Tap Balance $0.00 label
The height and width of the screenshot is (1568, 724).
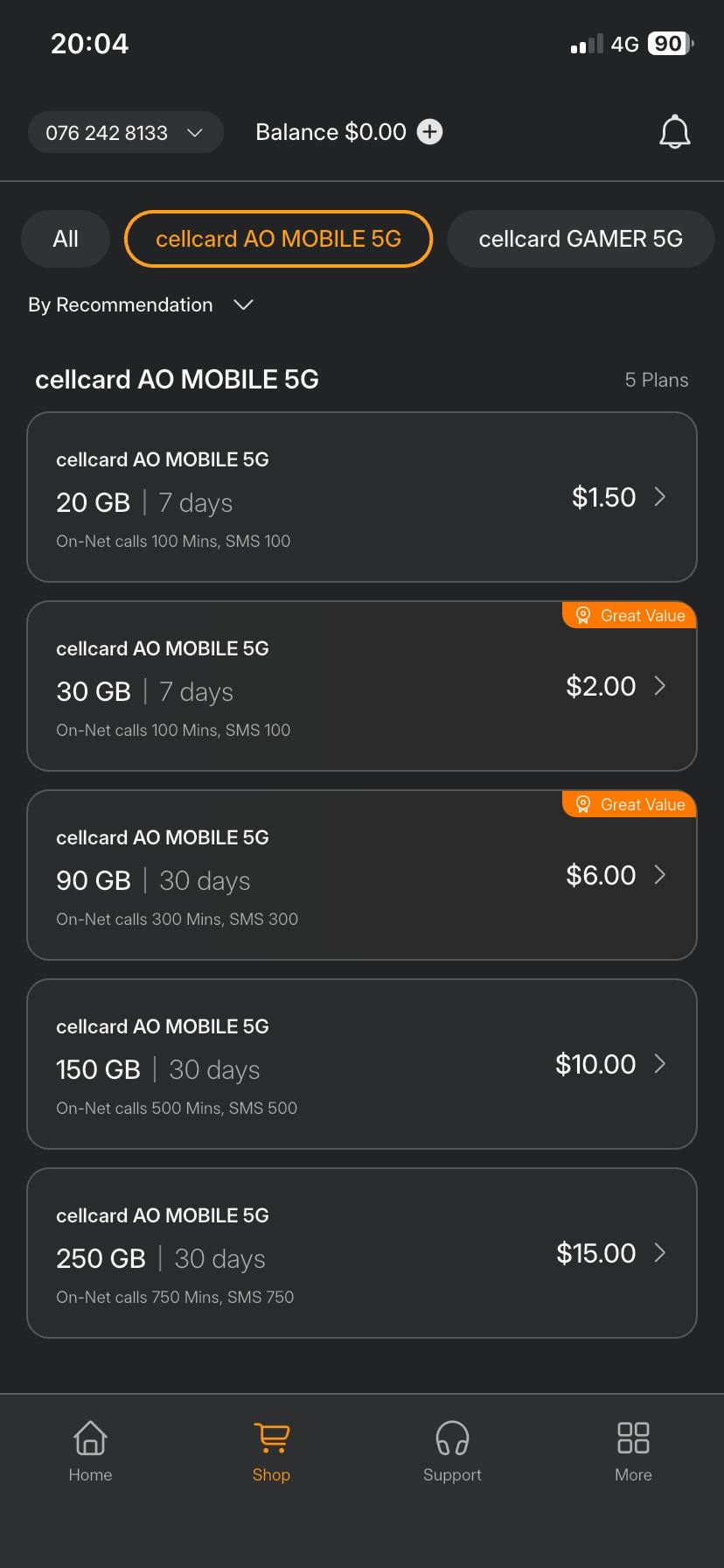pos(331,132)
